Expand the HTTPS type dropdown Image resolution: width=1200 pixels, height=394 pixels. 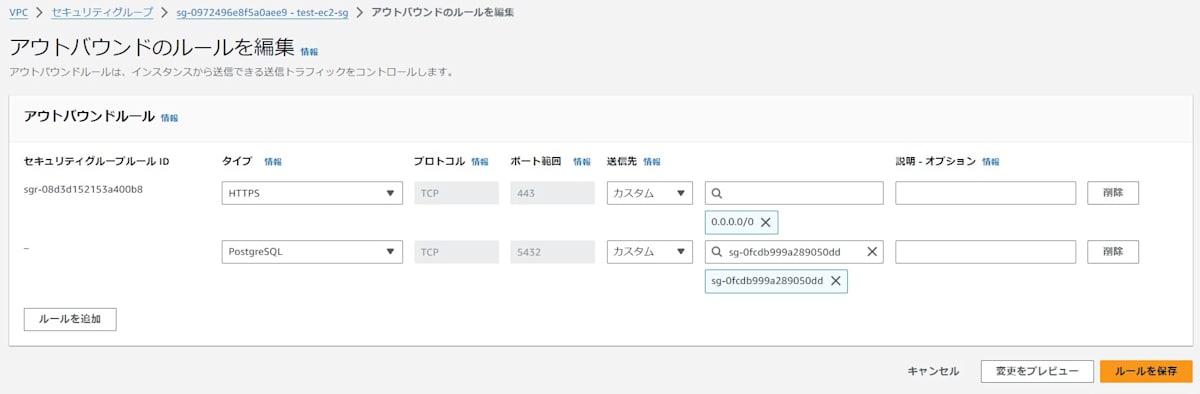pyautogui.click(x=312, y=193)
